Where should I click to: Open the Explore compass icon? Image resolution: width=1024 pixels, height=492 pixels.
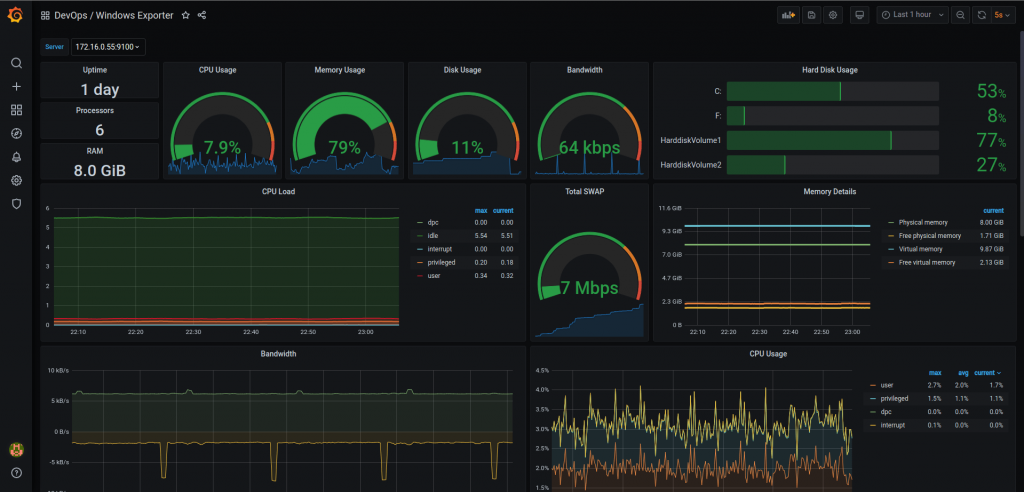pos(16,133)
